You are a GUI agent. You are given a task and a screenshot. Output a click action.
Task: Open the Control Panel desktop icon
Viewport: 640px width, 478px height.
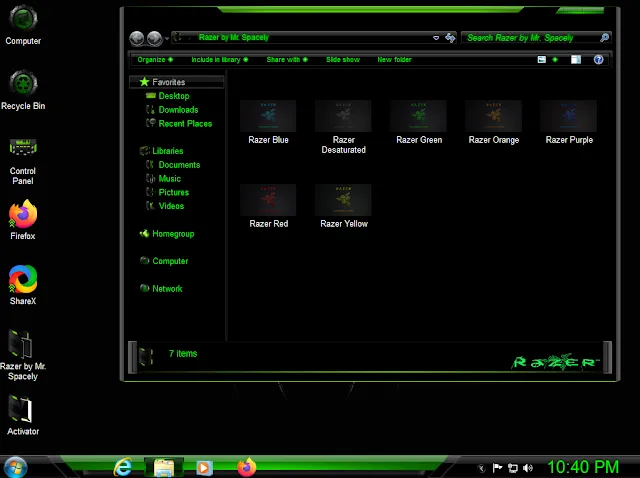(x=23, y=161)
